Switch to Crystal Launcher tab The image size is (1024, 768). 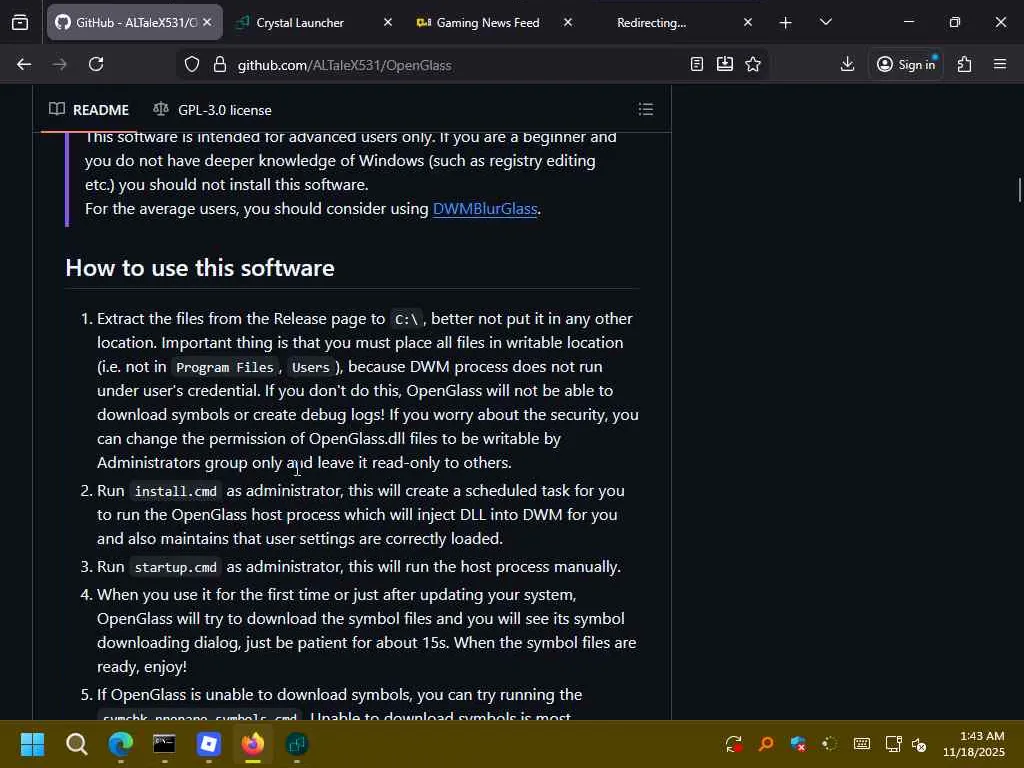pos(300,22)
